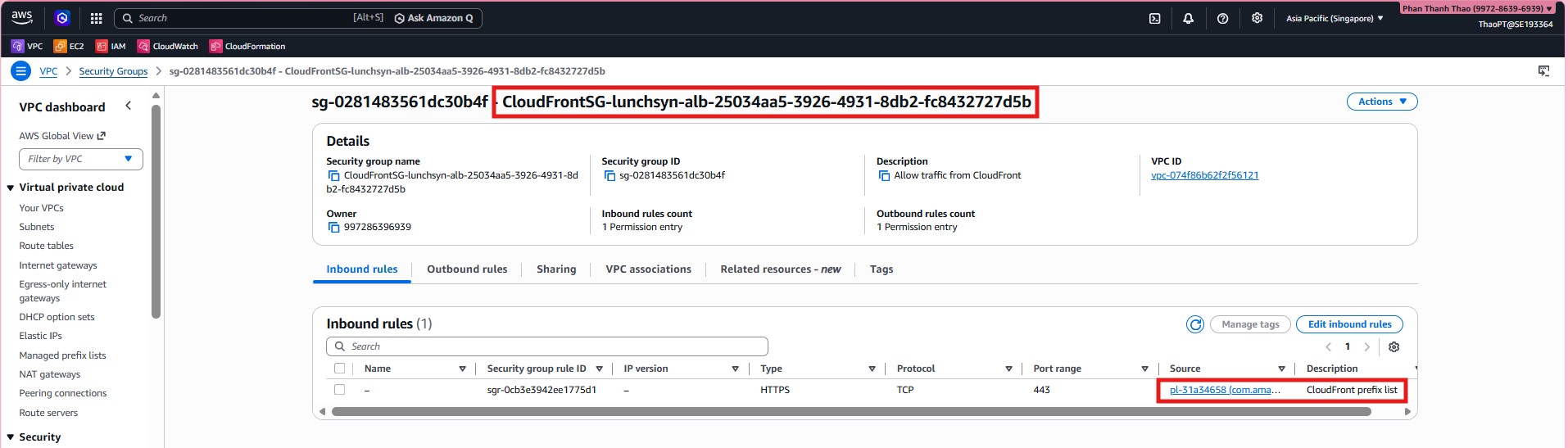Open the vpc-074f86b62f2f56121 link
Screen dimensions: 1568x448
(x=1204, y=175)
